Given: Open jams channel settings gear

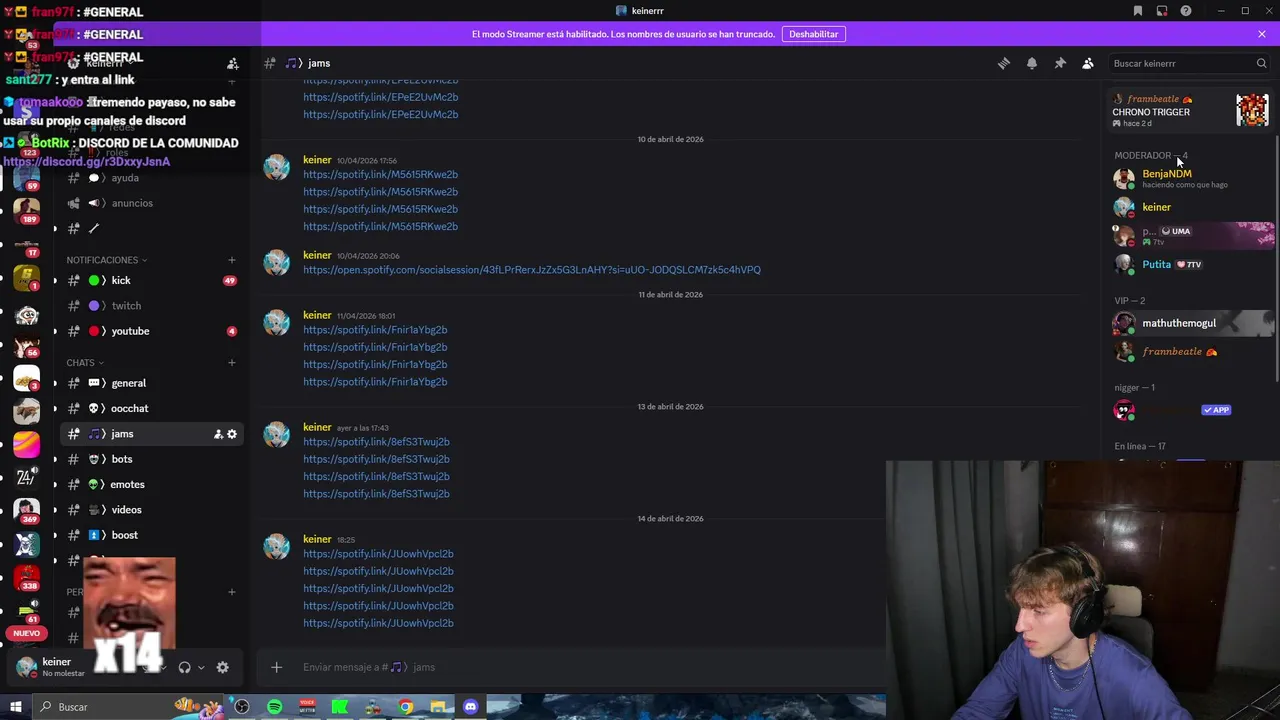Looking at the screenshot, I should tap(232, 434).
